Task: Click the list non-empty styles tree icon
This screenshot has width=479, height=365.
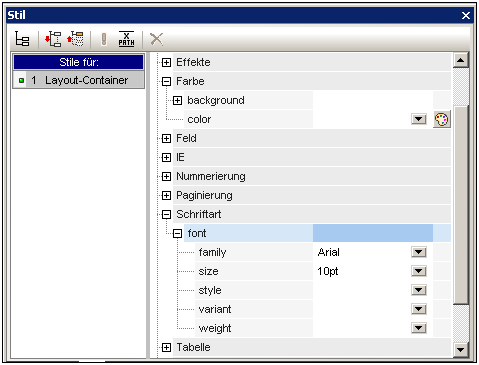Action: (22, 39)
